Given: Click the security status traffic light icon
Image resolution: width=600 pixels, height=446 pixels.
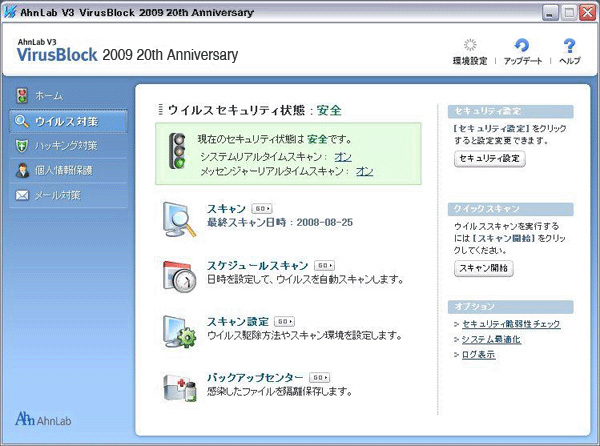Looking at the screenshot, I should pos(177,151).
